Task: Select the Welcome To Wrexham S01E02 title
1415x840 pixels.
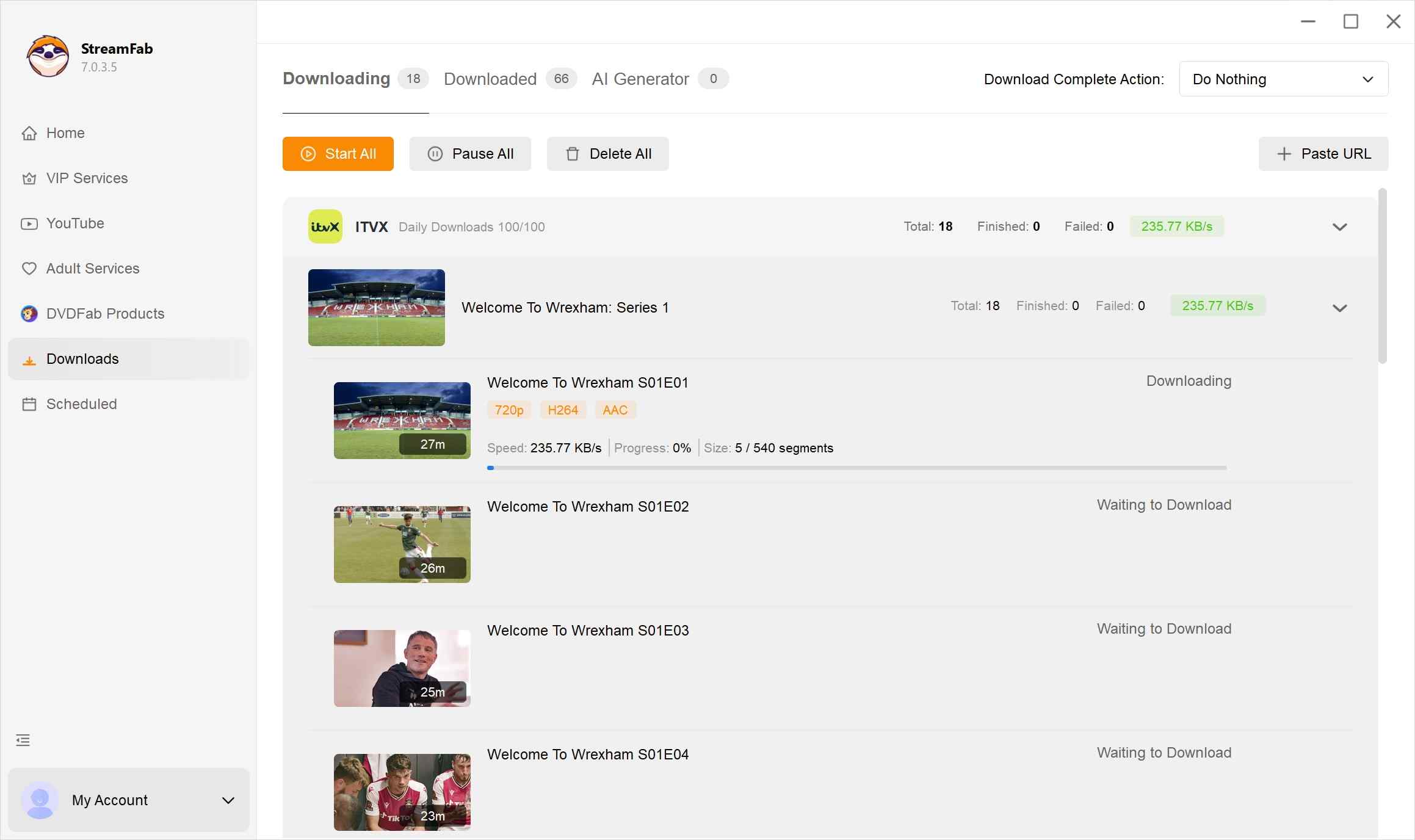Action: pyautogui.click(x=588, y=507)
